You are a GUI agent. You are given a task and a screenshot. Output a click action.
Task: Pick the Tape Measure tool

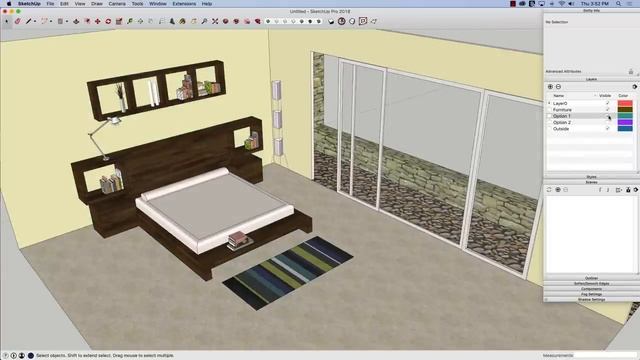130,21
